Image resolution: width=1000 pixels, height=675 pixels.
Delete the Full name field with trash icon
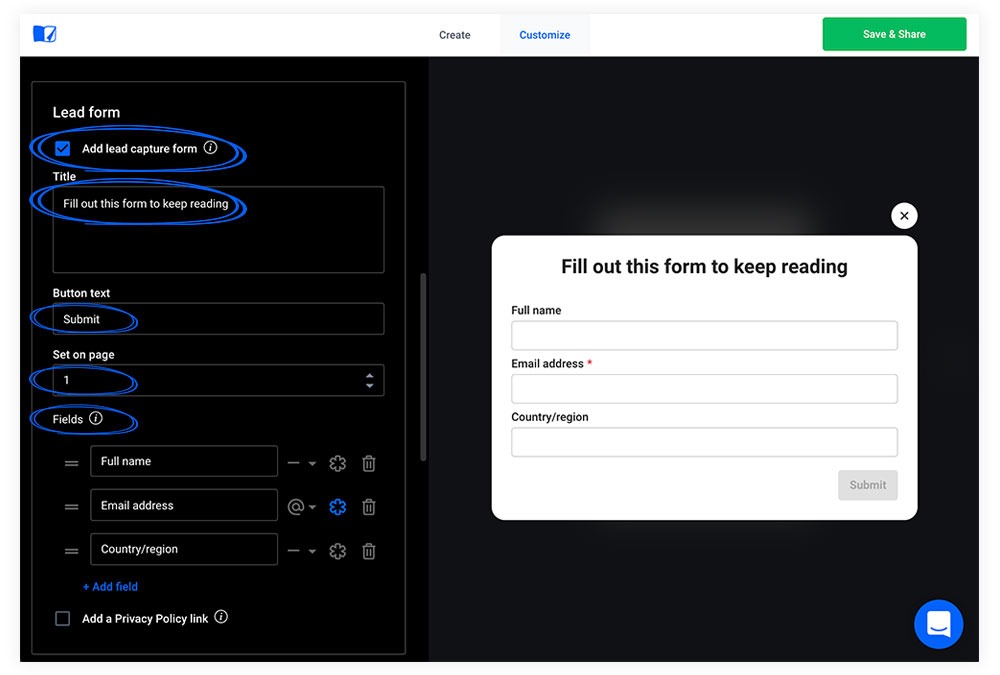pyautogui.click(x=369, y=463)
